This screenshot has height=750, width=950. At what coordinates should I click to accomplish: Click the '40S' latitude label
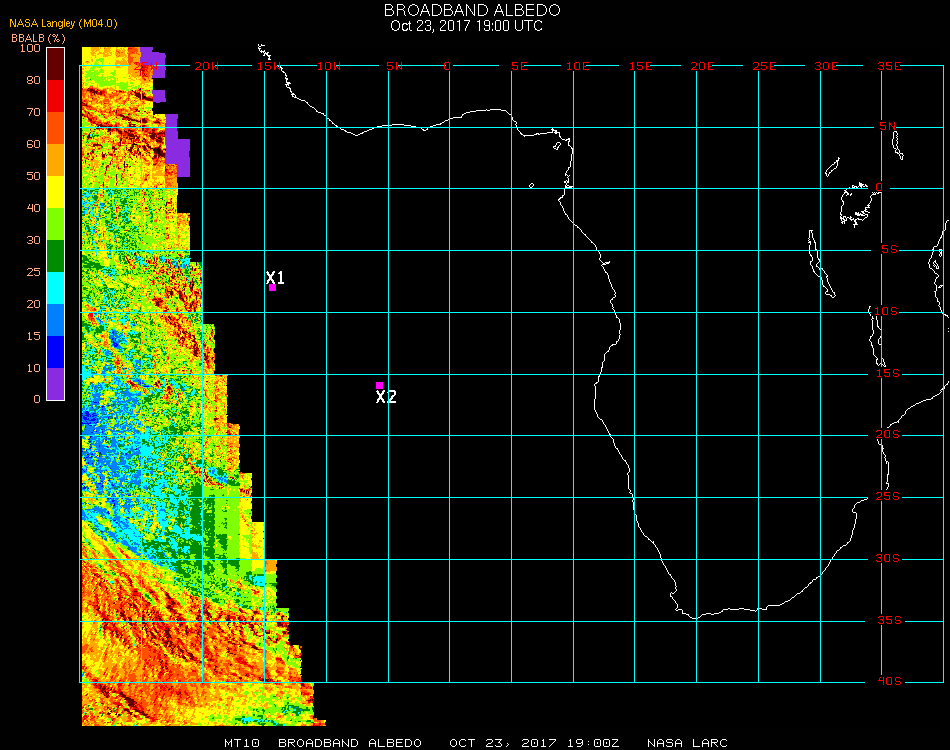tap(889, 682)
